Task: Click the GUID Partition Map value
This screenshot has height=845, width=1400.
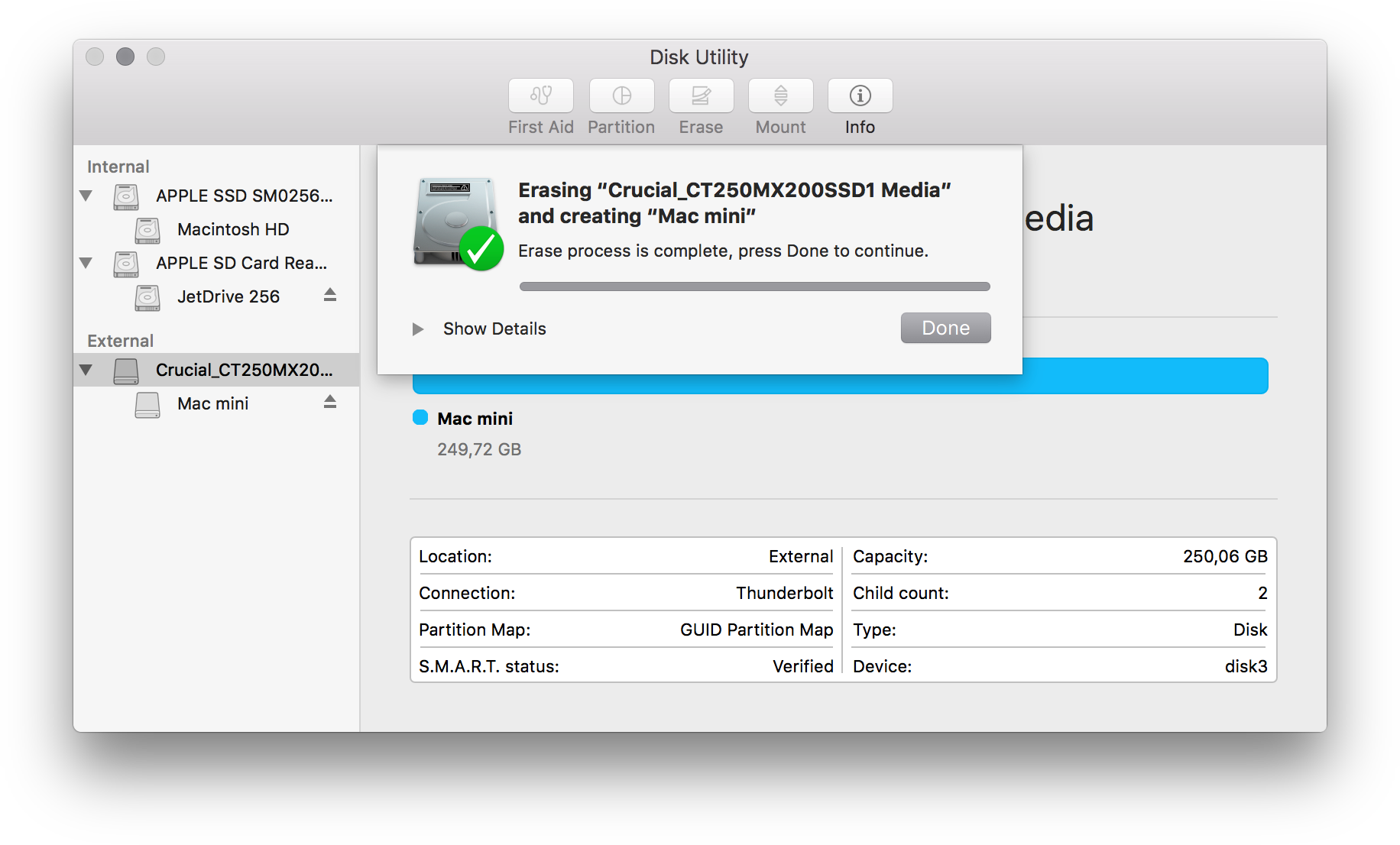Action: [757, 630]
